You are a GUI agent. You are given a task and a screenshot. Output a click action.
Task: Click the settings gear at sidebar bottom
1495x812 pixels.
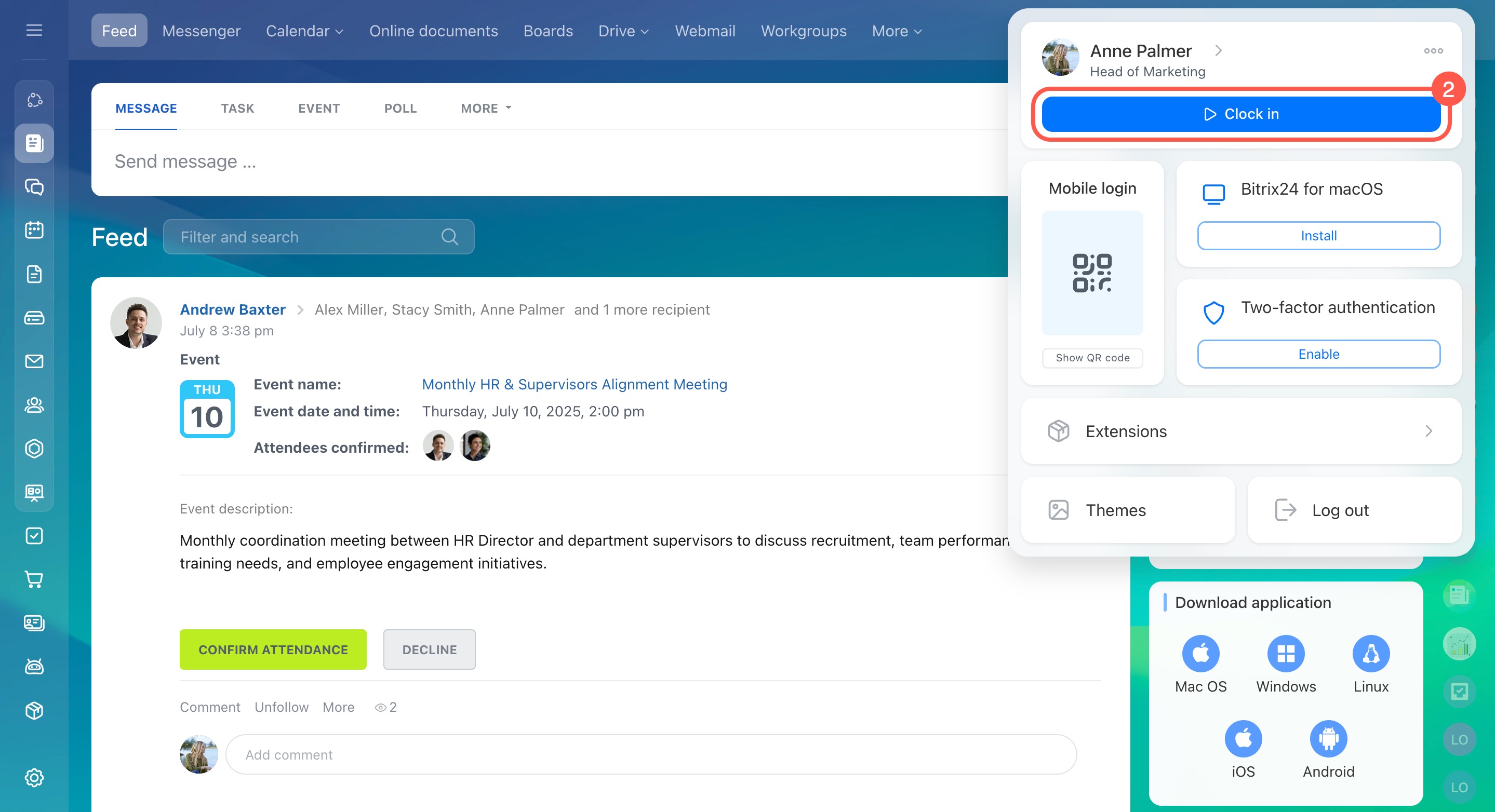pyautogui.click(x=34, y=778)
